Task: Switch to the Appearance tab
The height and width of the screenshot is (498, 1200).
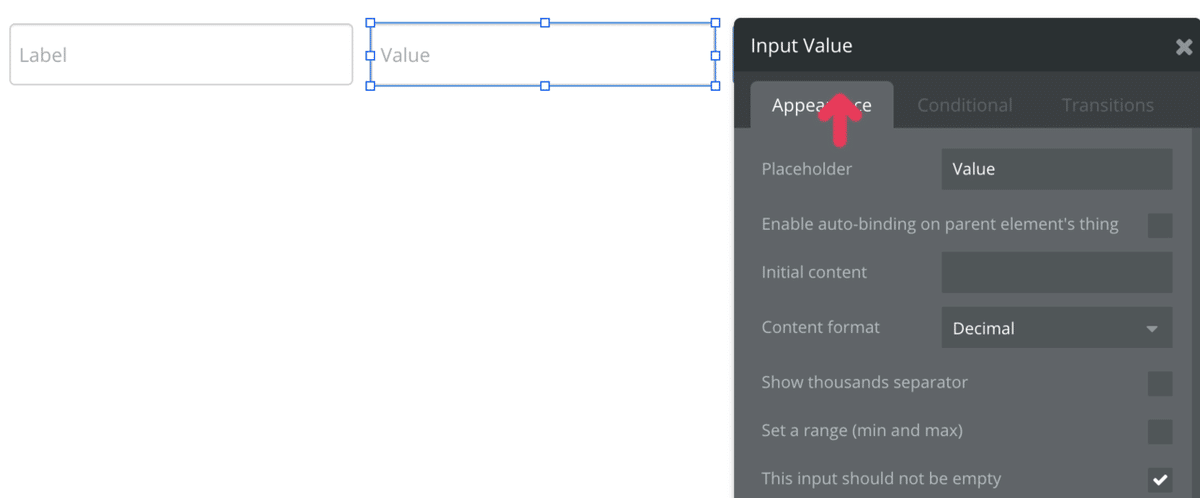Action: tap(821, 105)
